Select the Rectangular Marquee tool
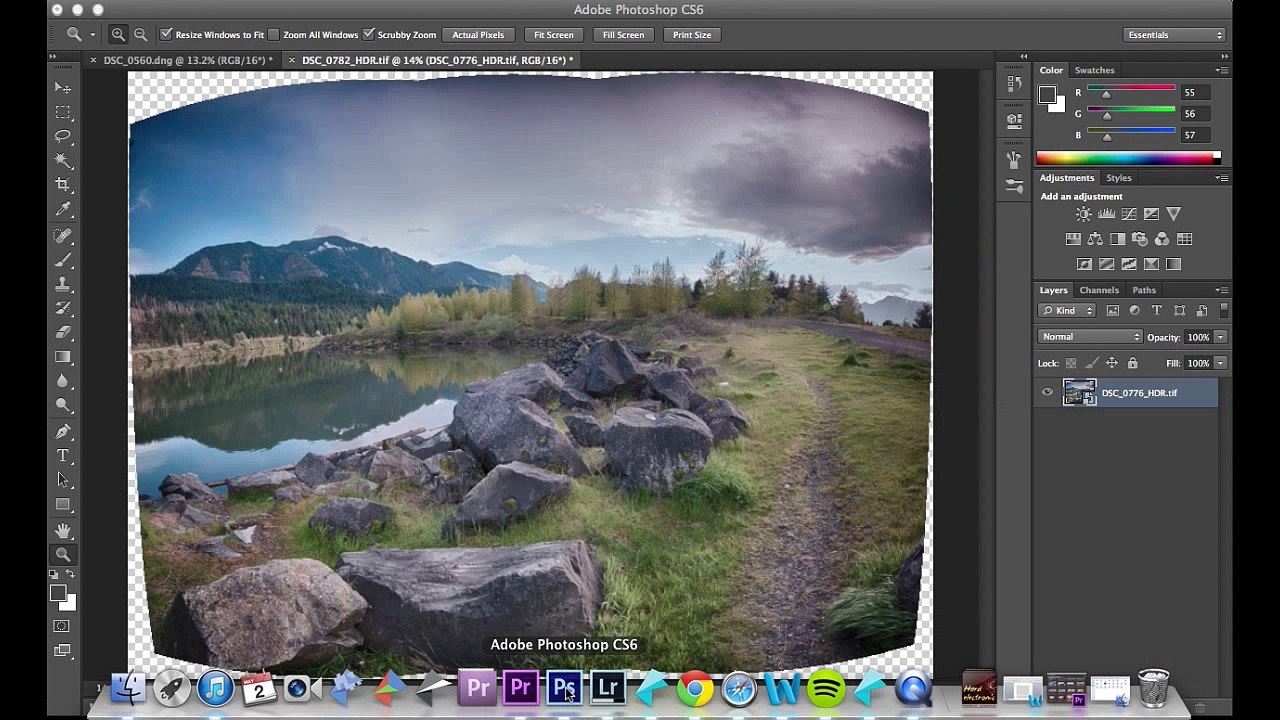 (63, 112)
